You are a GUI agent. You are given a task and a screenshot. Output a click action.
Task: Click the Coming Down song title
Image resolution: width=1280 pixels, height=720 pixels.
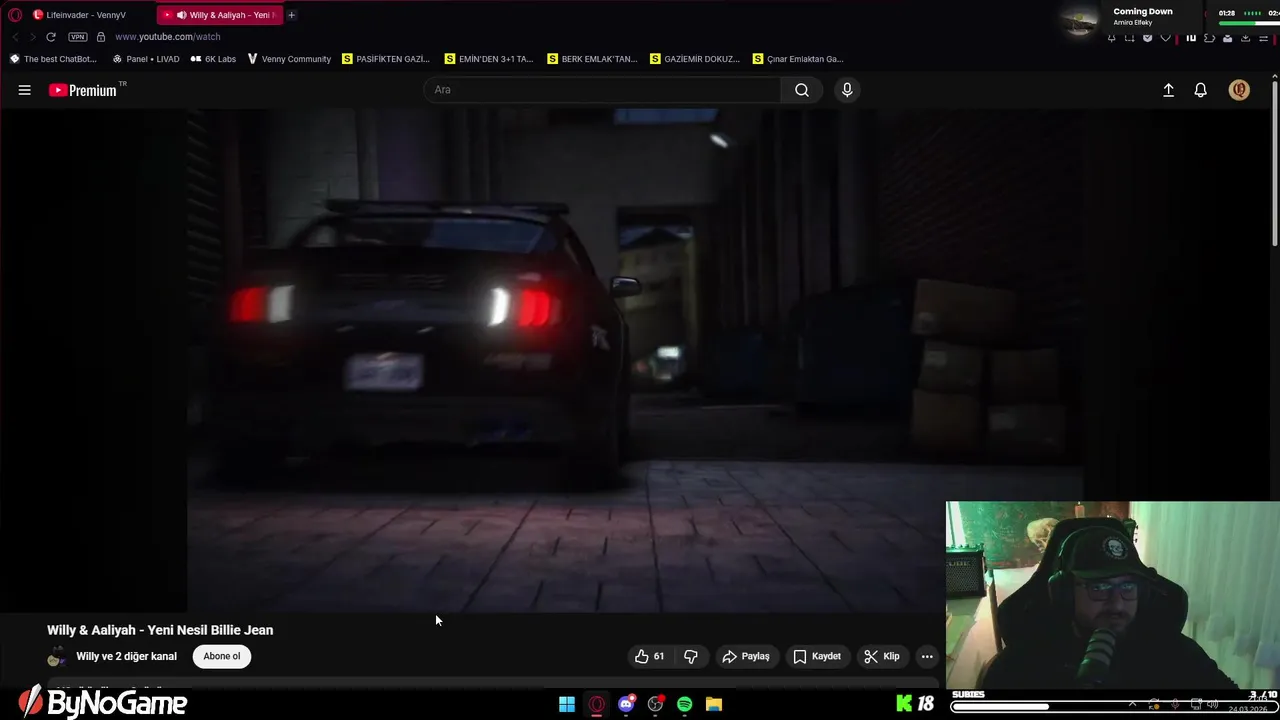[1143, 12]
